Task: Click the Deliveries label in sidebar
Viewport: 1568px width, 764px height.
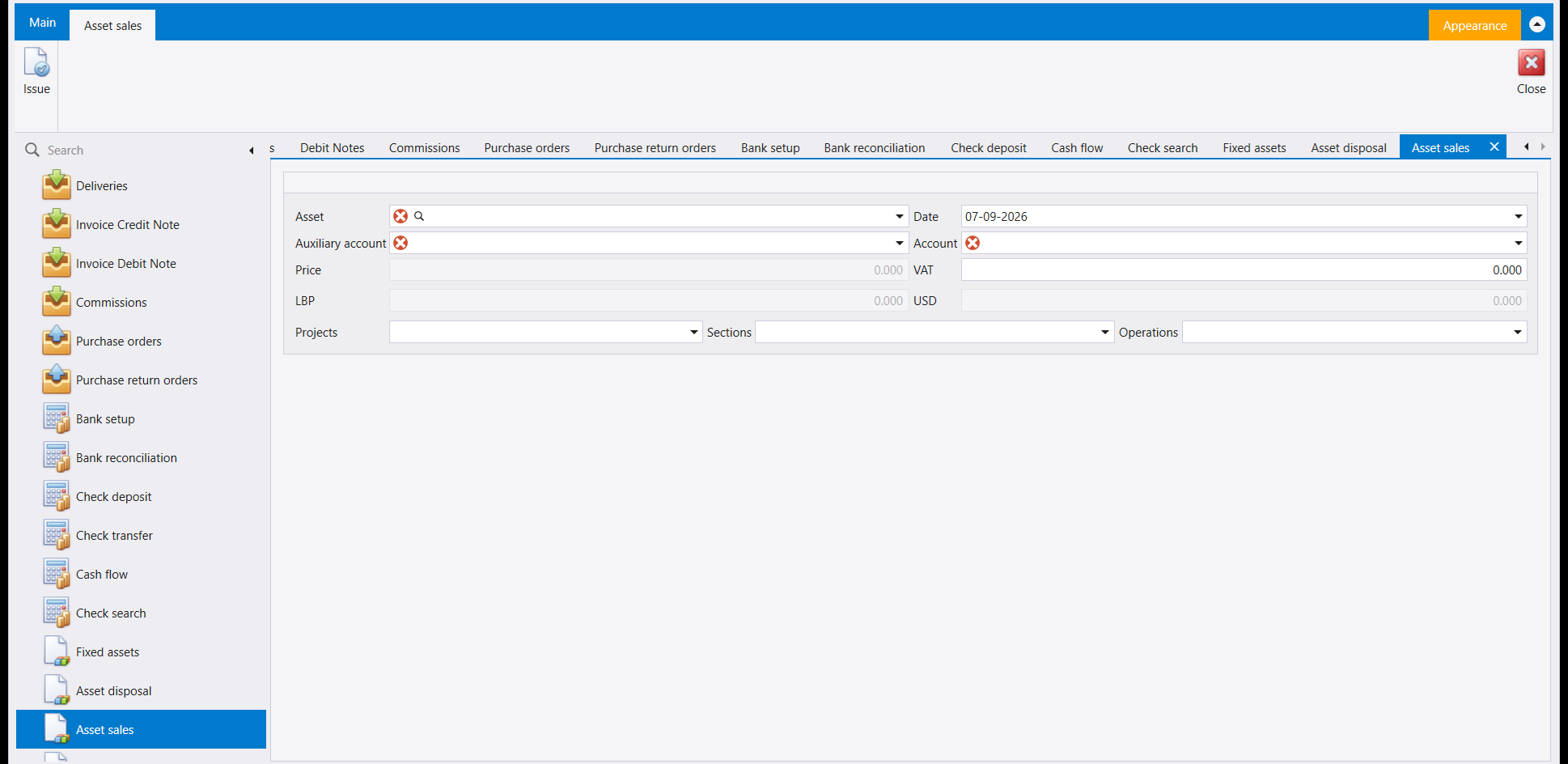Action: coord(102,185)
